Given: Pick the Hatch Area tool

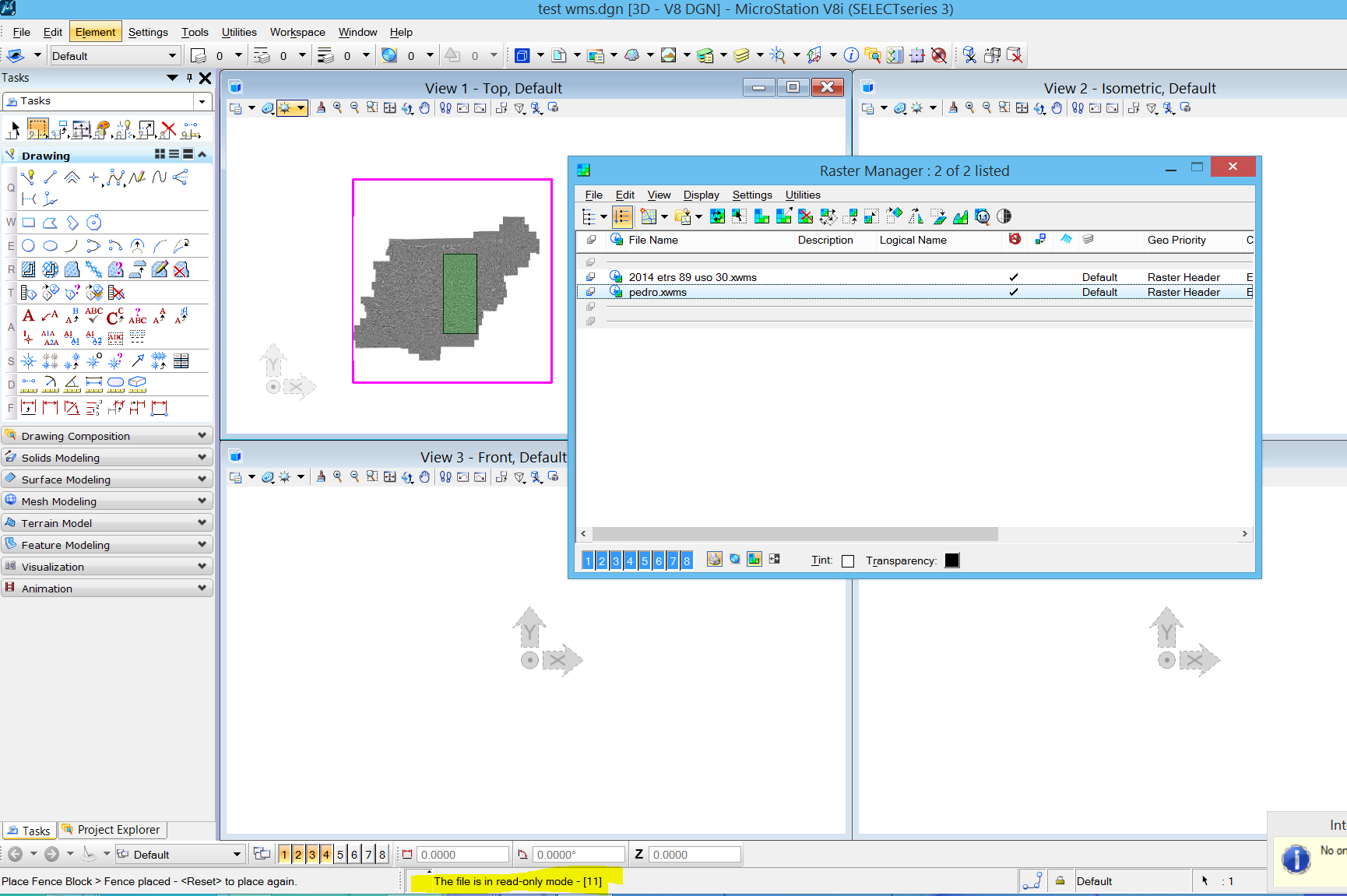Looking at the screenshot, I should point(29,269).
